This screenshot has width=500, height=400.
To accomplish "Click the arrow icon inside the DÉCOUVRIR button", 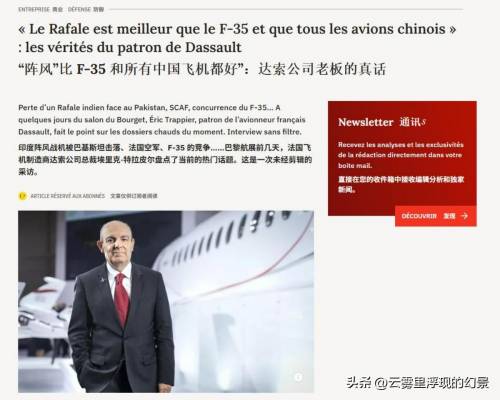I will tap(464, 216).
